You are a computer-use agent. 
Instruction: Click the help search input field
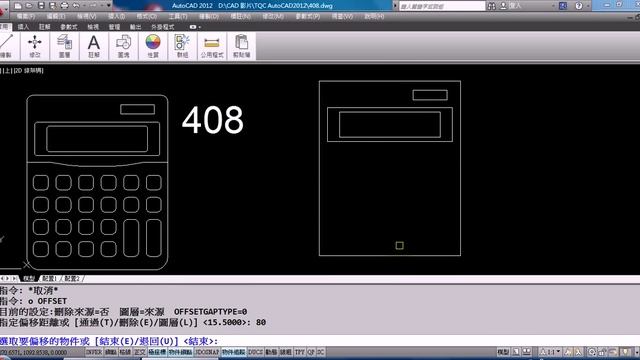[442, 6]
